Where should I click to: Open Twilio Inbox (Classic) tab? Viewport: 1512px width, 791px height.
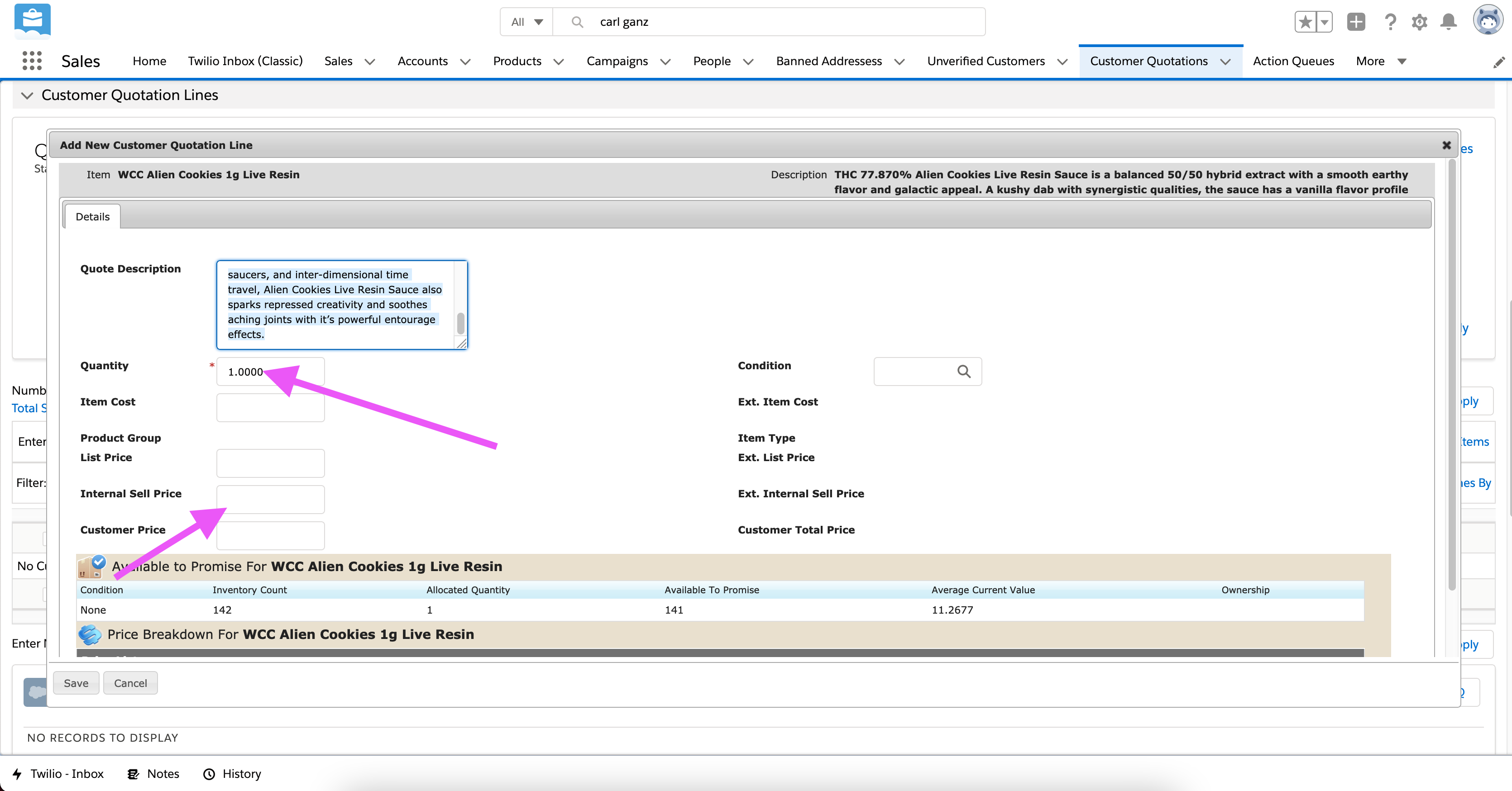tap(245, 61)
